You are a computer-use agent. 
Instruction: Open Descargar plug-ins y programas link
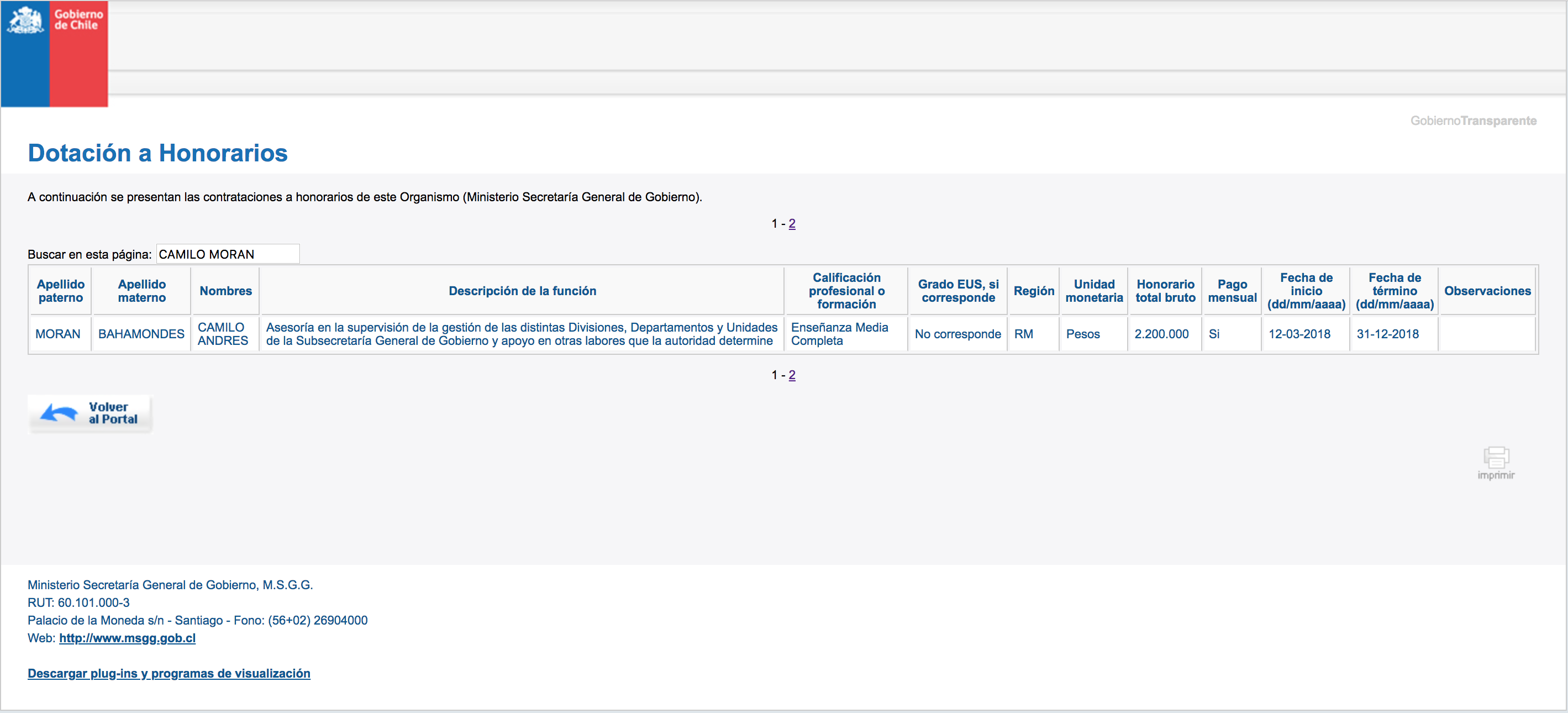click(169, 673)
